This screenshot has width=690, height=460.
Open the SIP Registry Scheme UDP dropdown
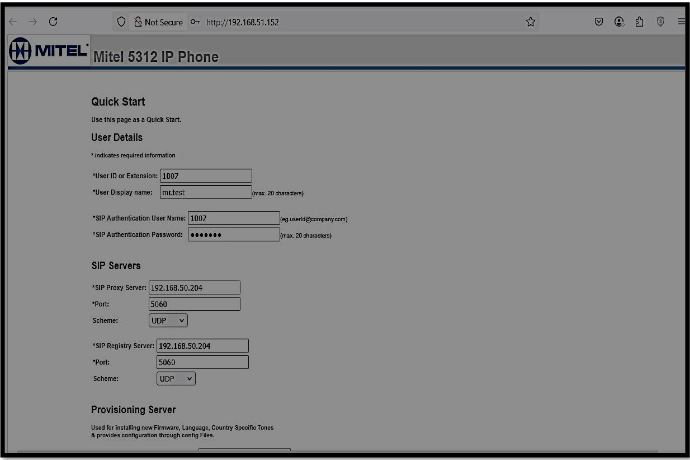coord(176,379)
